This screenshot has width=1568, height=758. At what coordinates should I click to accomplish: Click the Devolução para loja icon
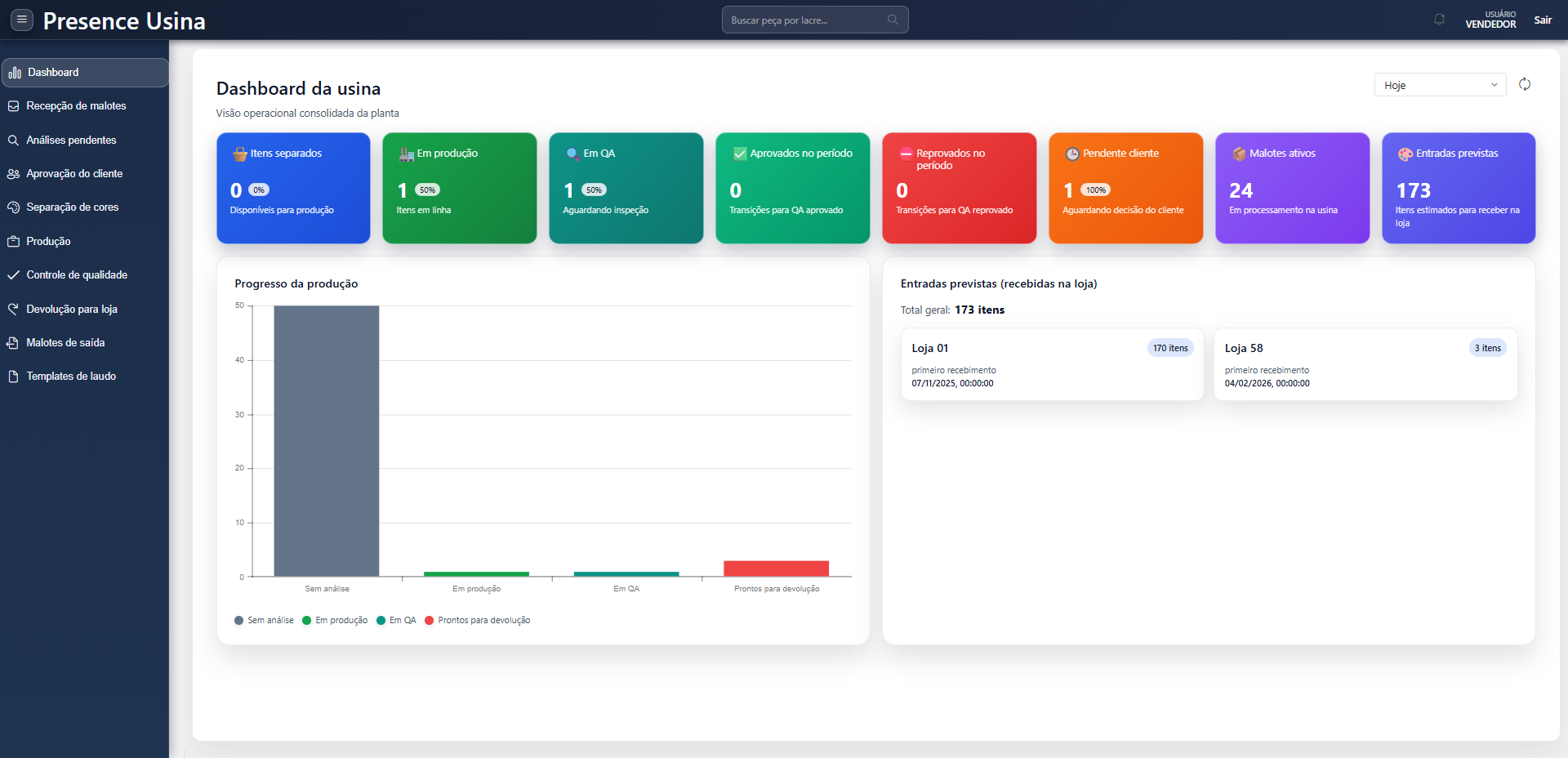tap(13, 309)
